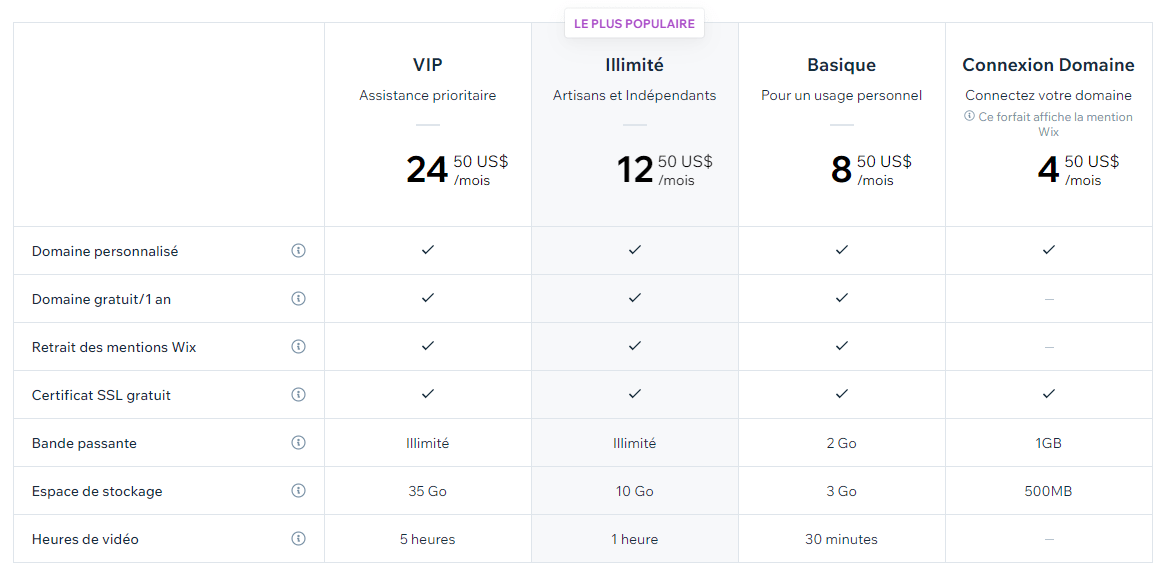Show info for Certificat SSL gratuit
The width and height of the screenshot is (1167, 563).
click(x=298, y=395)
